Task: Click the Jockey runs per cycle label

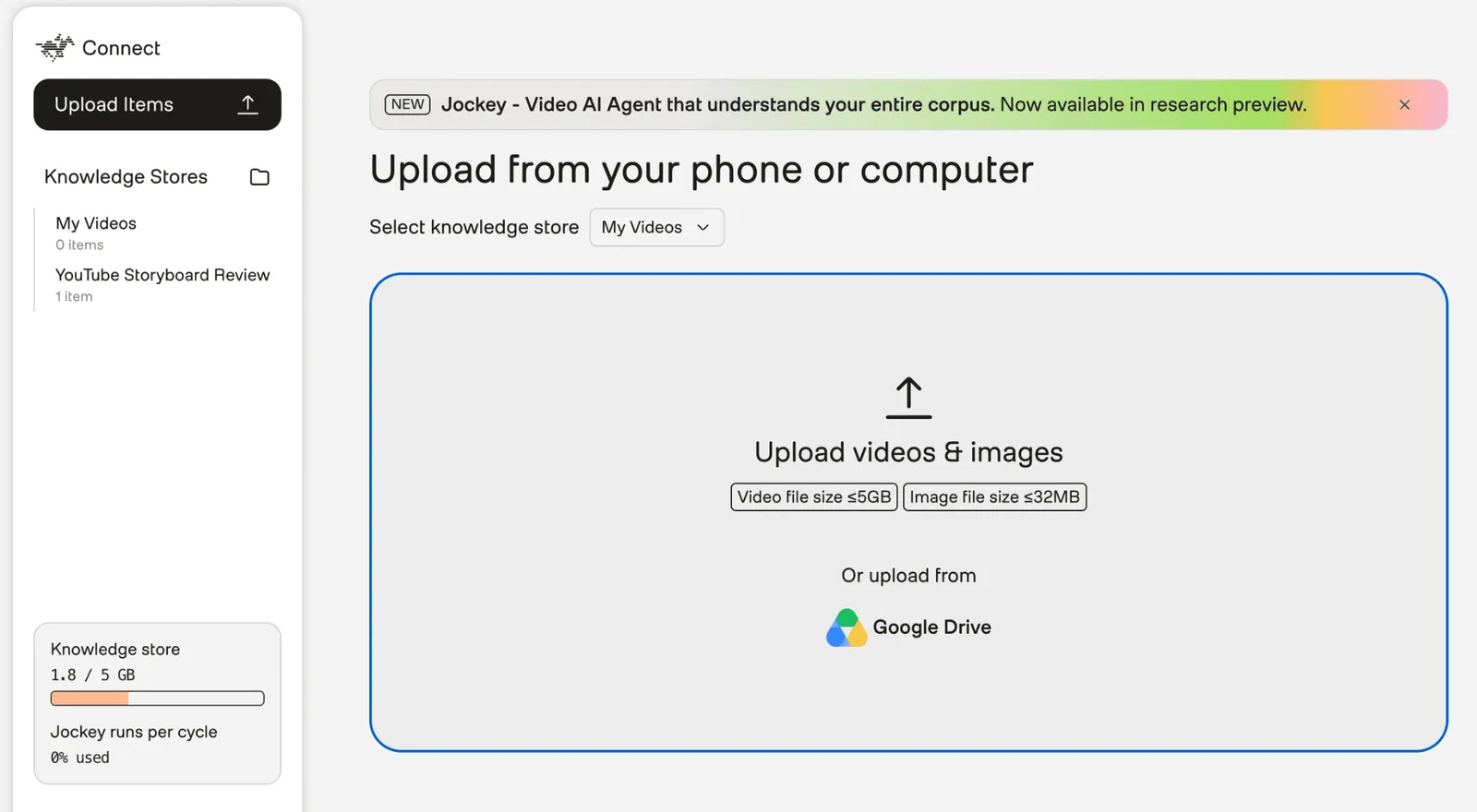Action: (x=134, y=732)
